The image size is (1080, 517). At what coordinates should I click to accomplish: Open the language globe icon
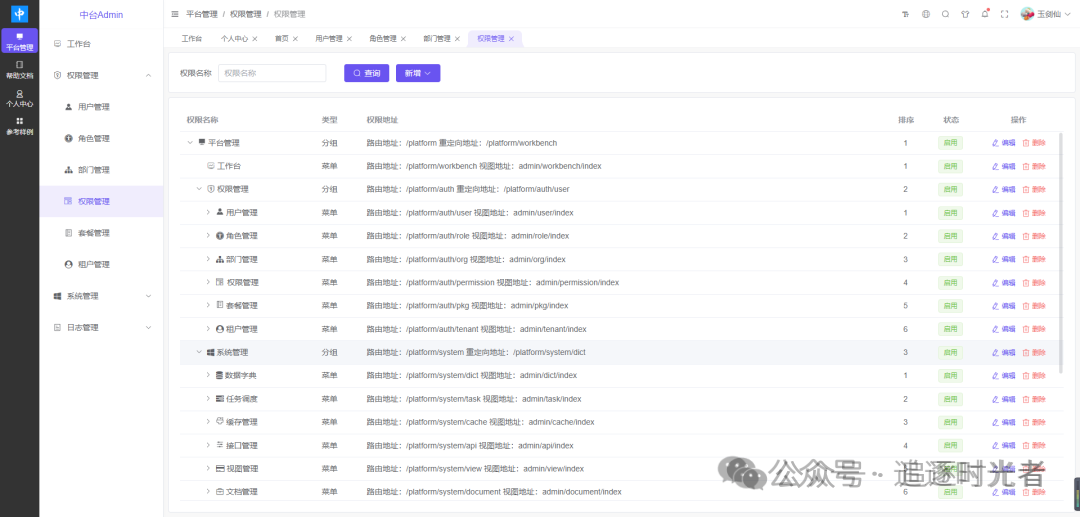click(926, 14)
